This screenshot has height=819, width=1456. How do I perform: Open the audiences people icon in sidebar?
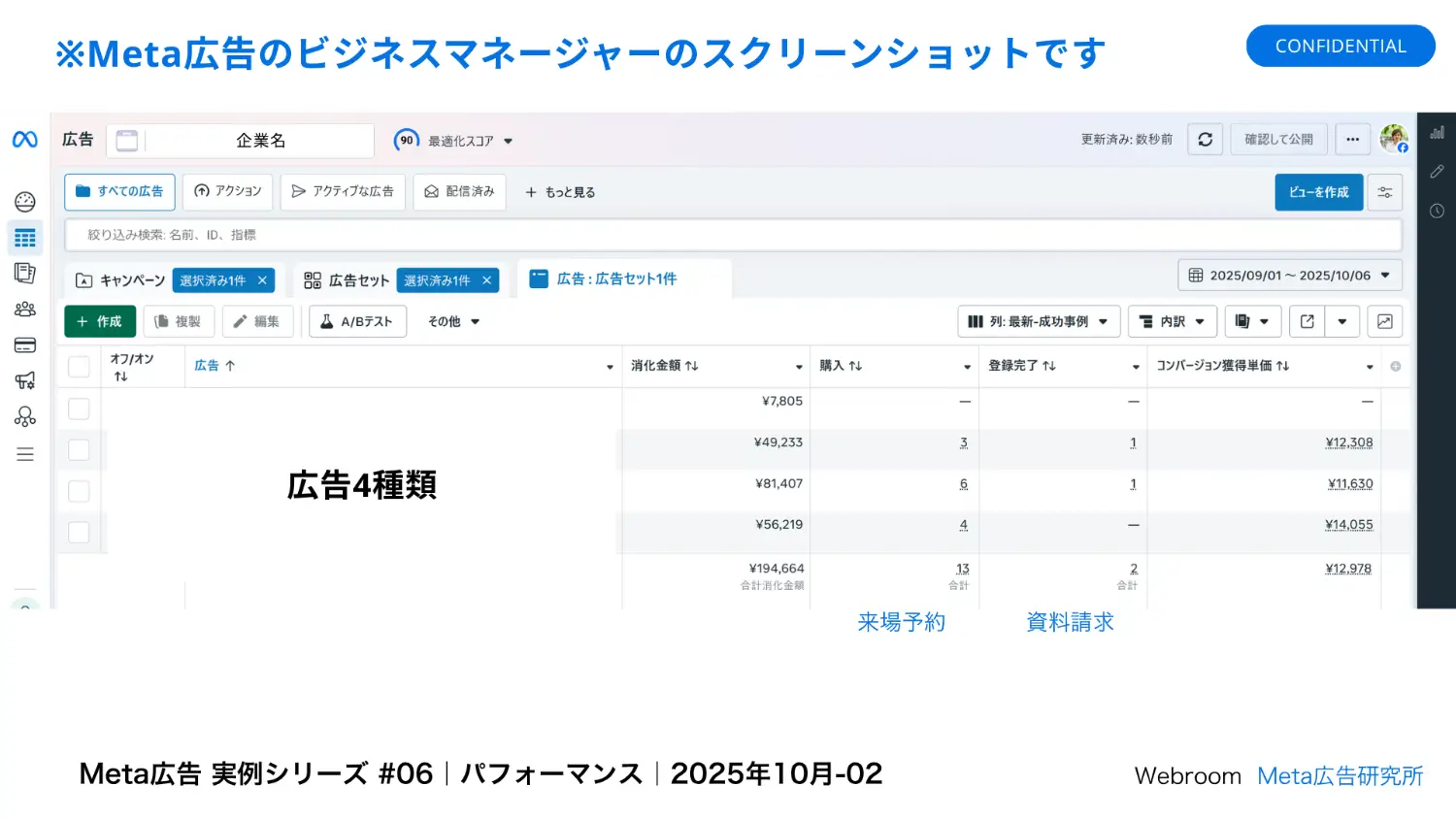click(x=25, y=310)
